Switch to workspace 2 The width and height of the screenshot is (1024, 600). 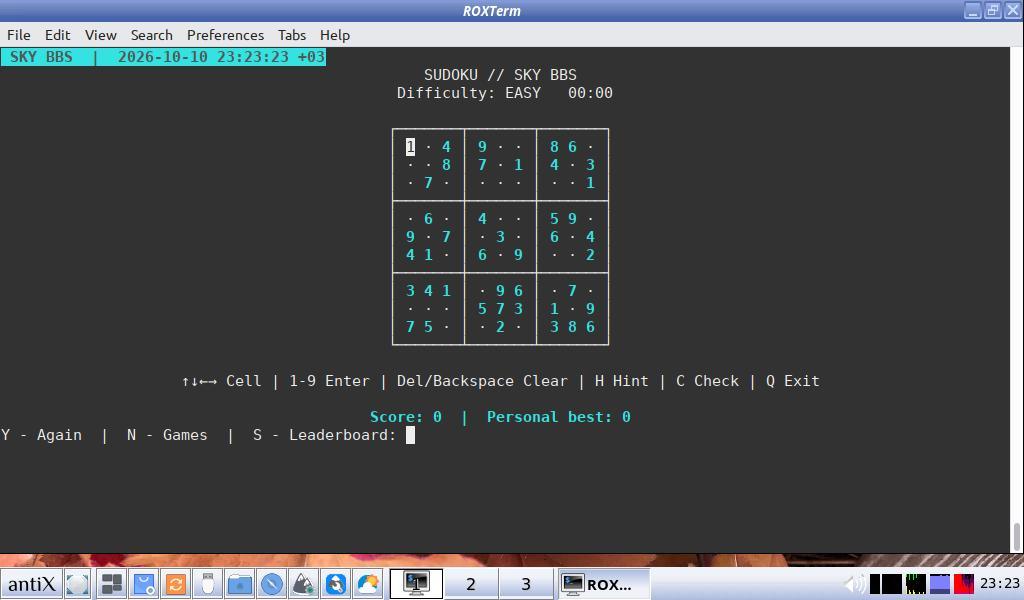point(471,584)
